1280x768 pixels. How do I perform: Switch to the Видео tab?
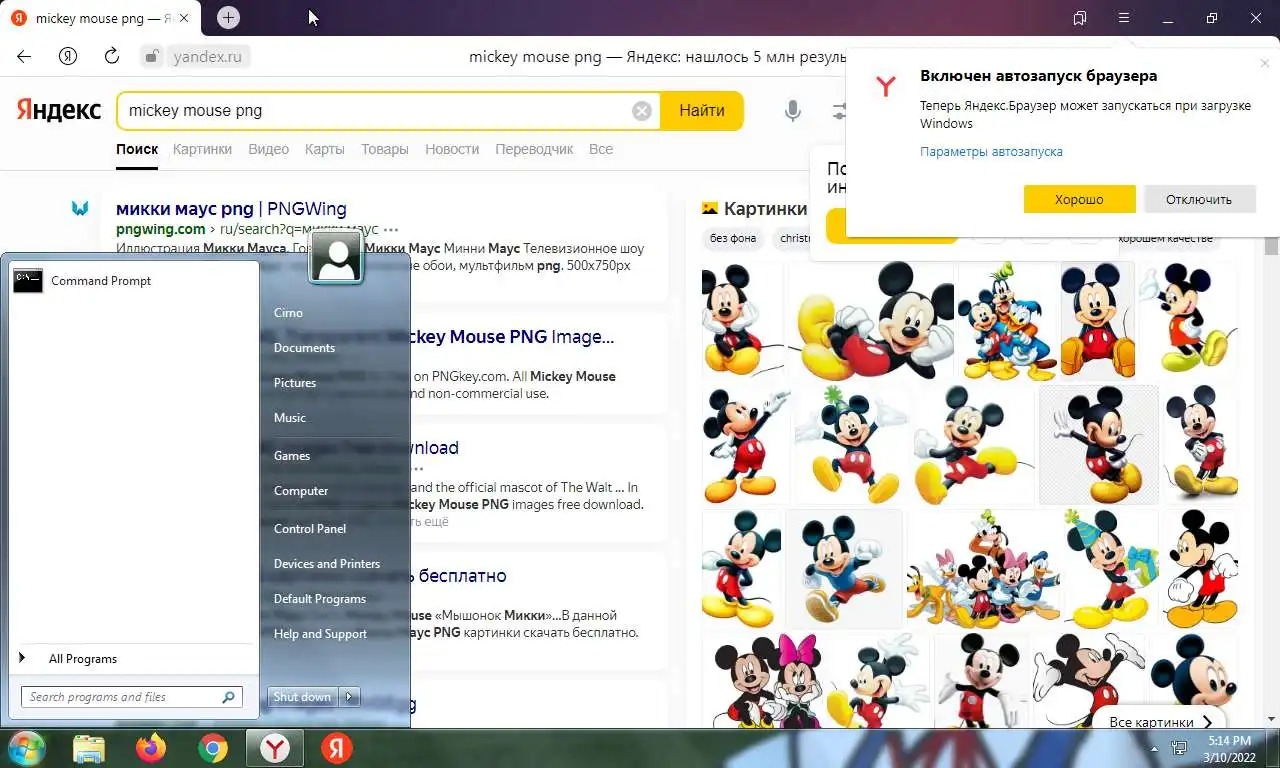[268, 149]
